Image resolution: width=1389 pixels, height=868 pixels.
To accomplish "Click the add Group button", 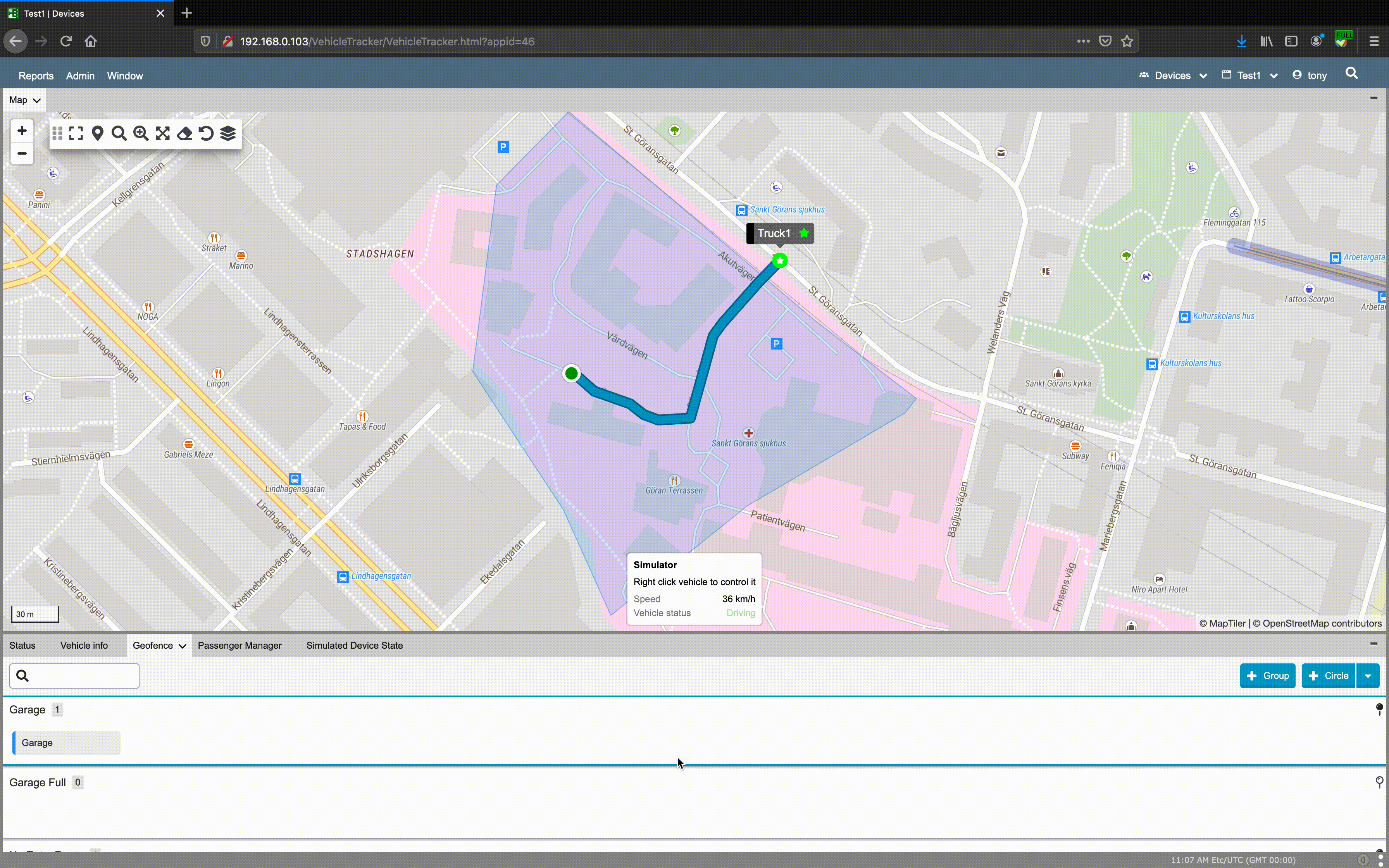I will click(1268, 676).
